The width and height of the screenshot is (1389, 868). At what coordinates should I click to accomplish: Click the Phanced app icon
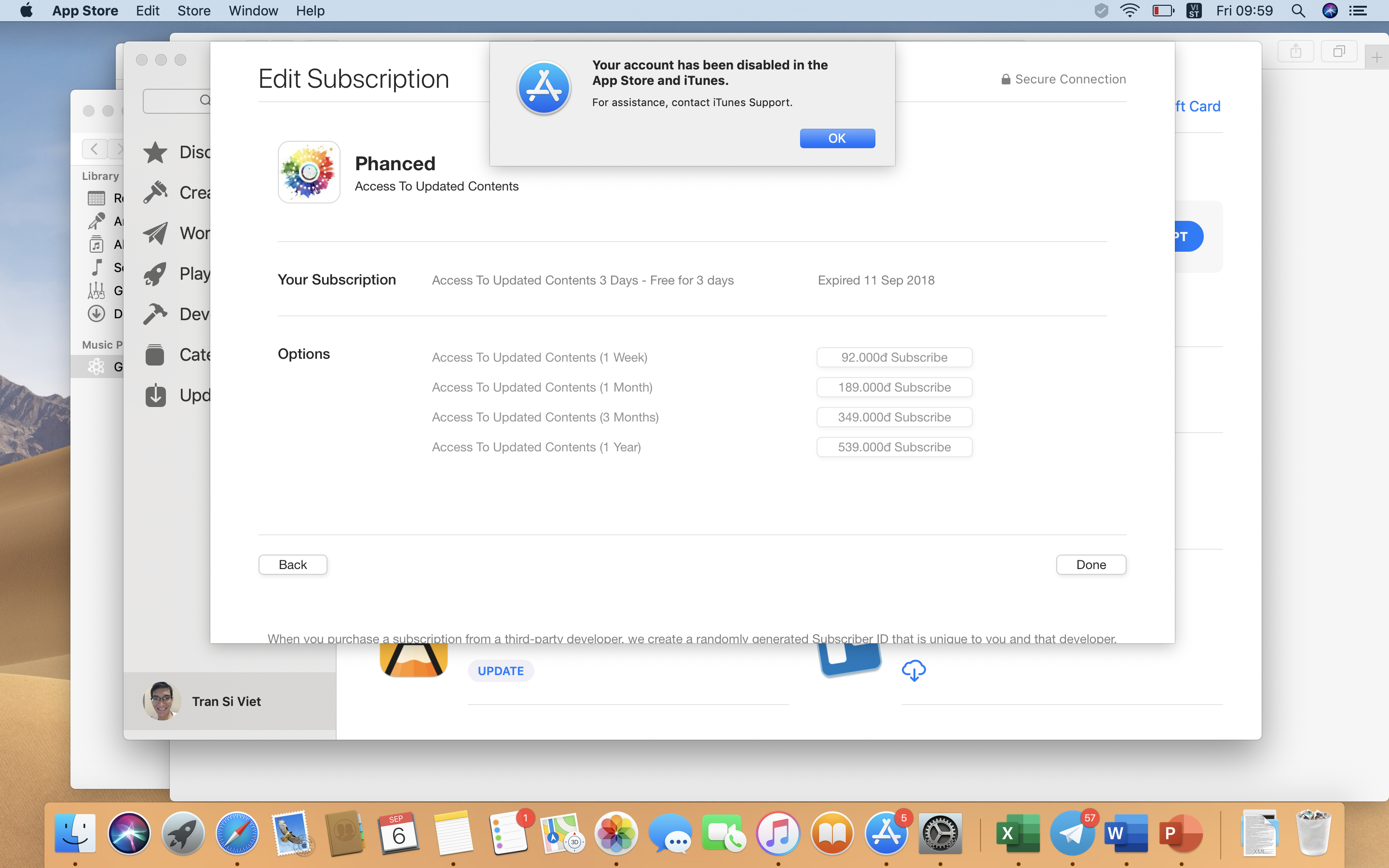tap(309, 172)
